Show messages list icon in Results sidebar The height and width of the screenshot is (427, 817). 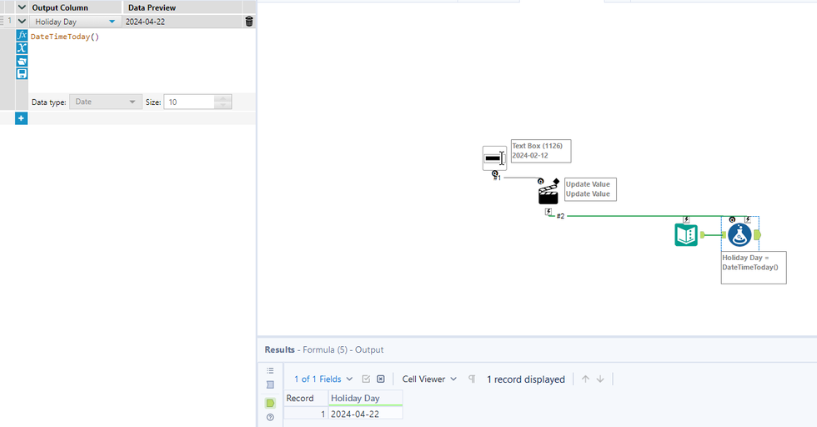coord(270,371)
